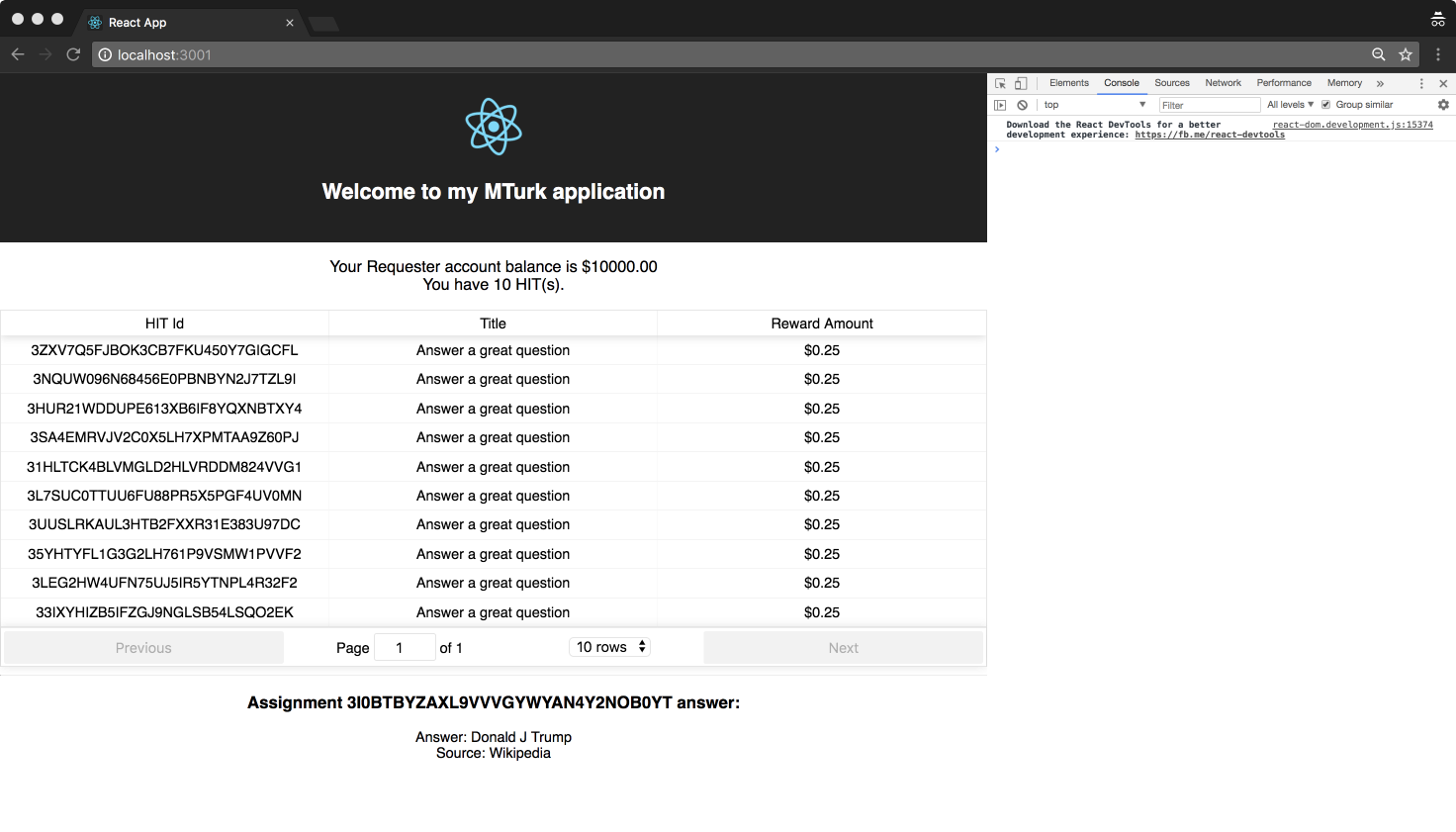Bookmark this page with the star icon
This screenshot has width=1456, height=832.
[1406, 54]
